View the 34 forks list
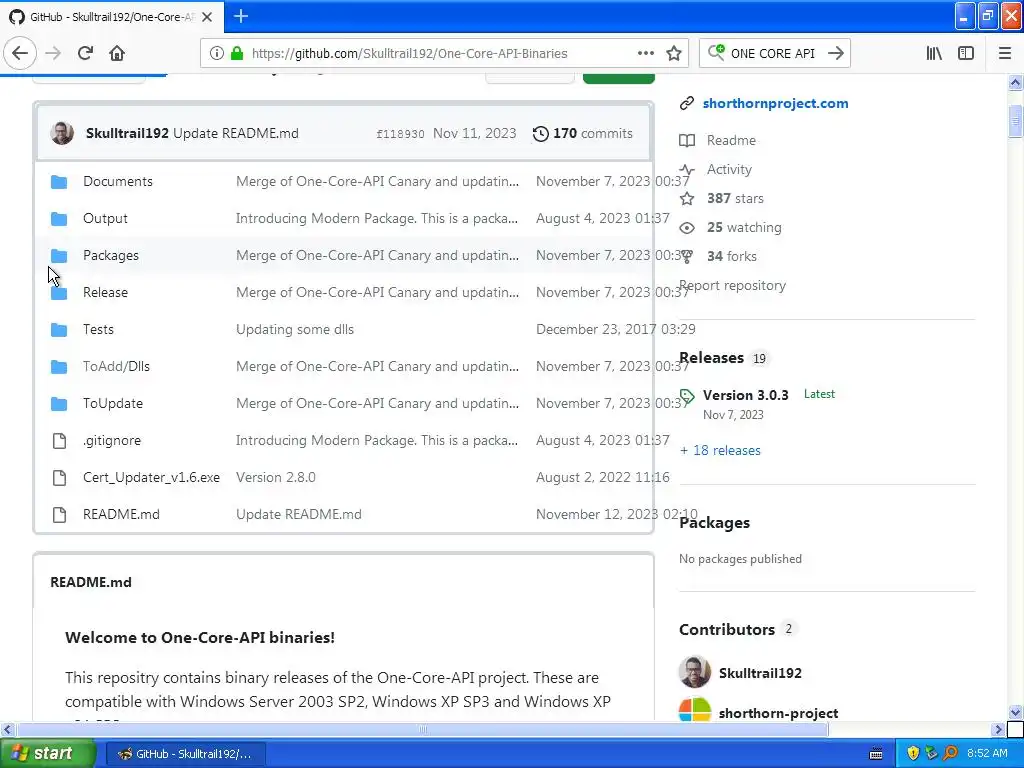Screen dimensions: 1024x768 [731, 256]
